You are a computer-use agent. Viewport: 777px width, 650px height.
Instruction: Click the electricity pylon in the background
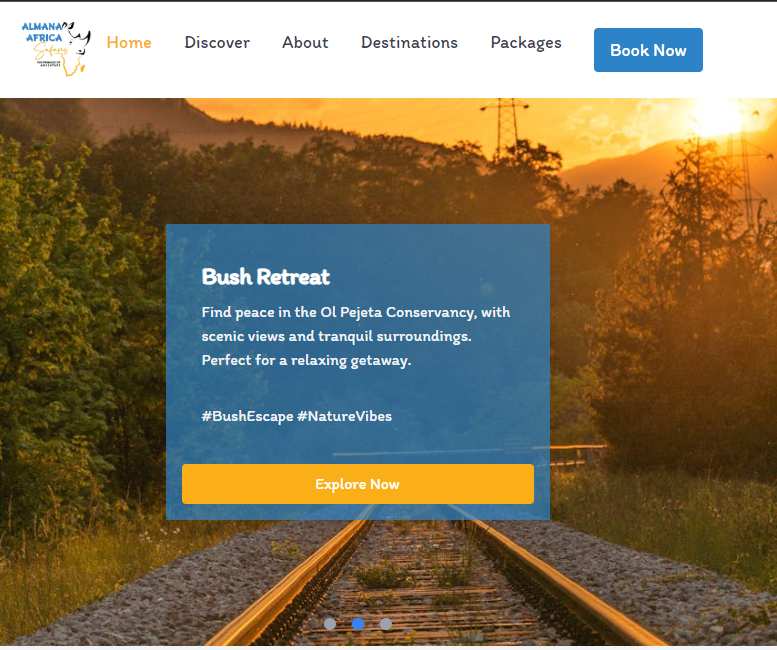point(505,128)
